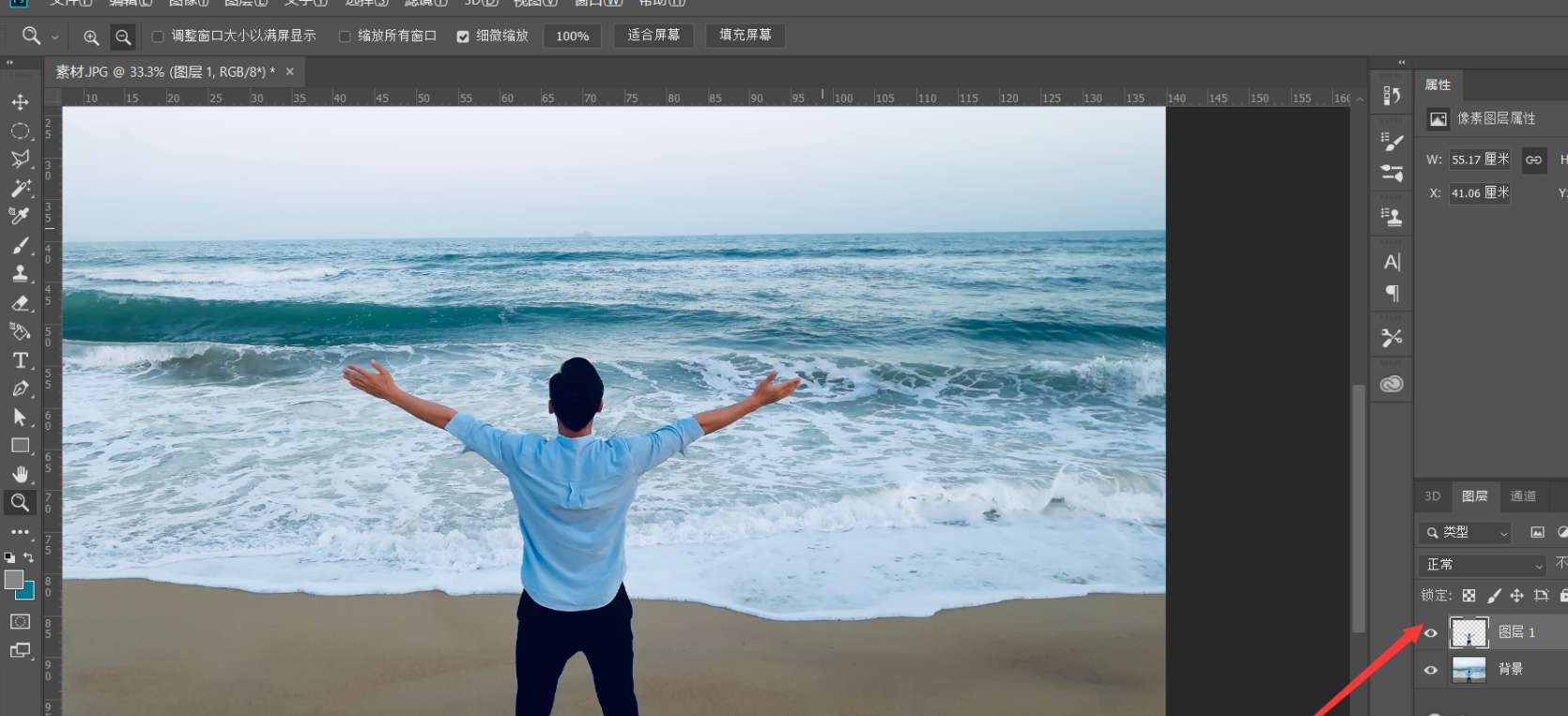Viewport: 1568px width, 716px height.
Task: Enable resize window to fit checkbox
Action: (158, 37)
